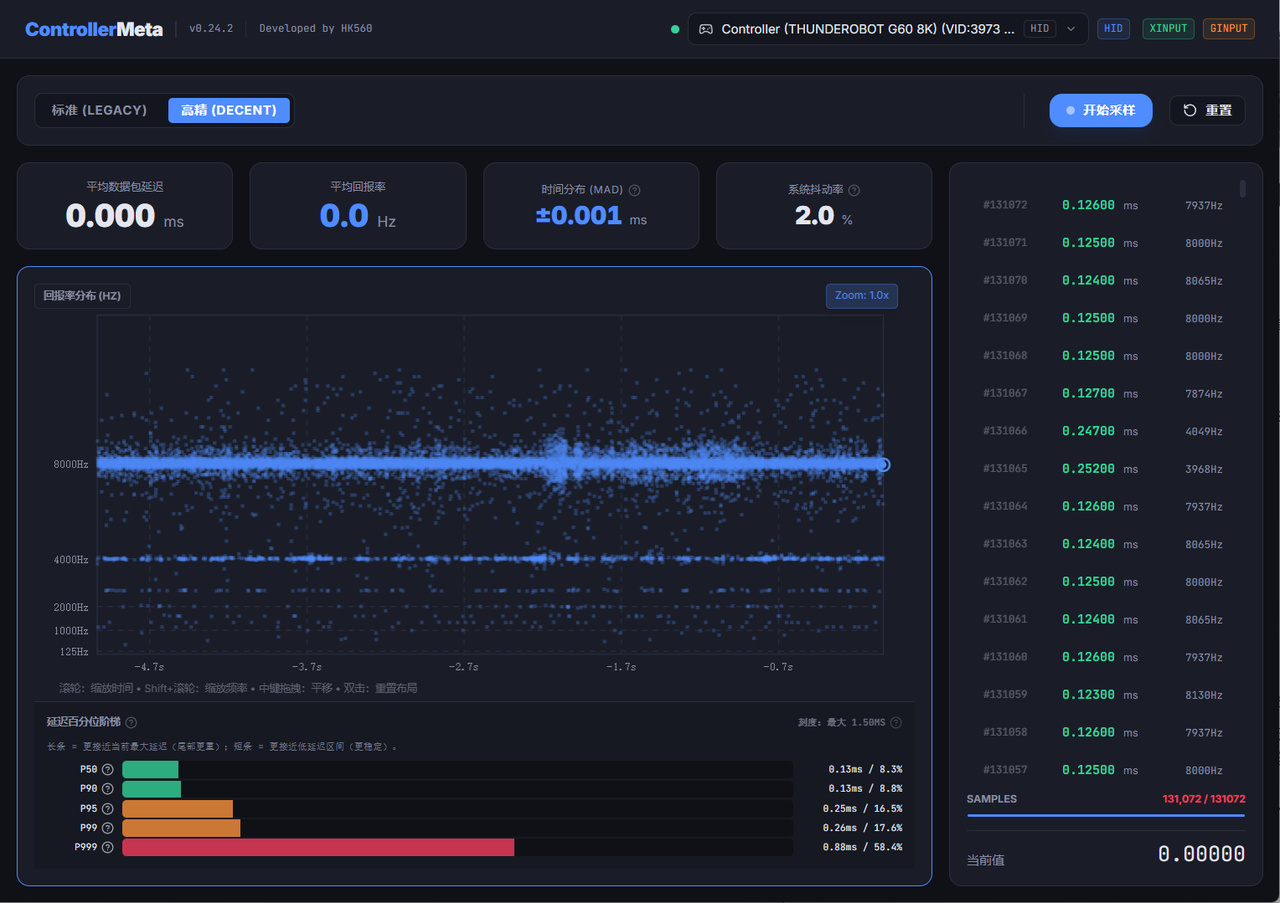The image size is (1280, 903).
Task: Click the question mark icon beside P50
Action: (x=108, y=770)
